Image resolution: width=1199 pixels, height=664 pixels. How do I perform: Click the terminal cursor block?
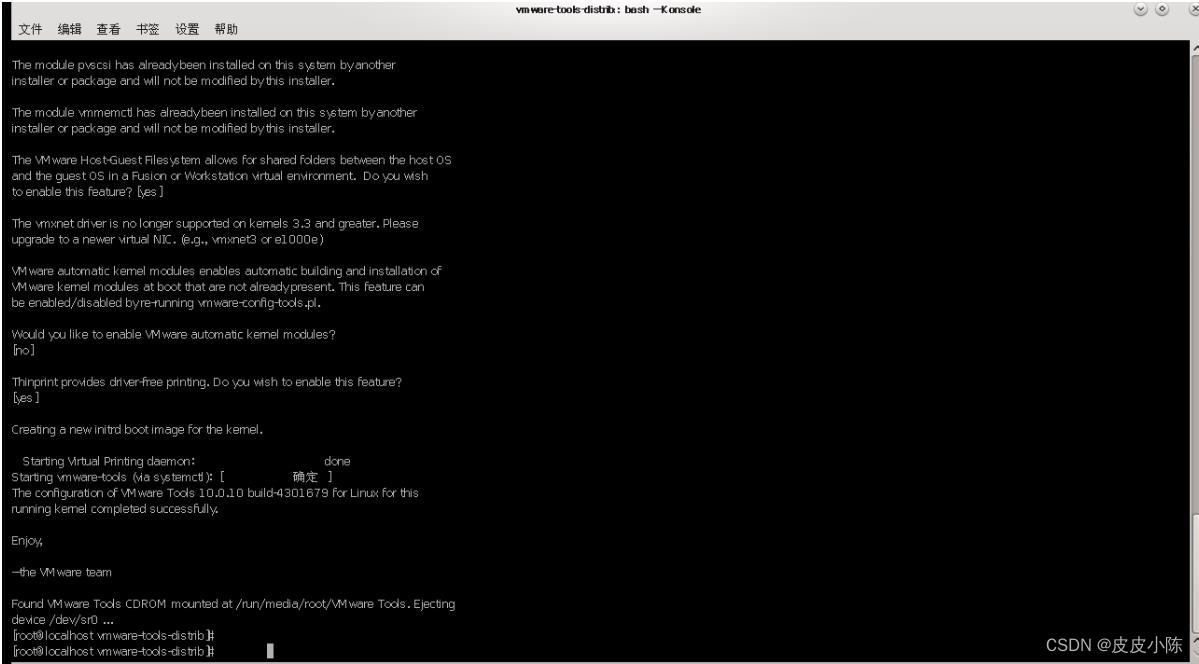click(x=270, y=651)
